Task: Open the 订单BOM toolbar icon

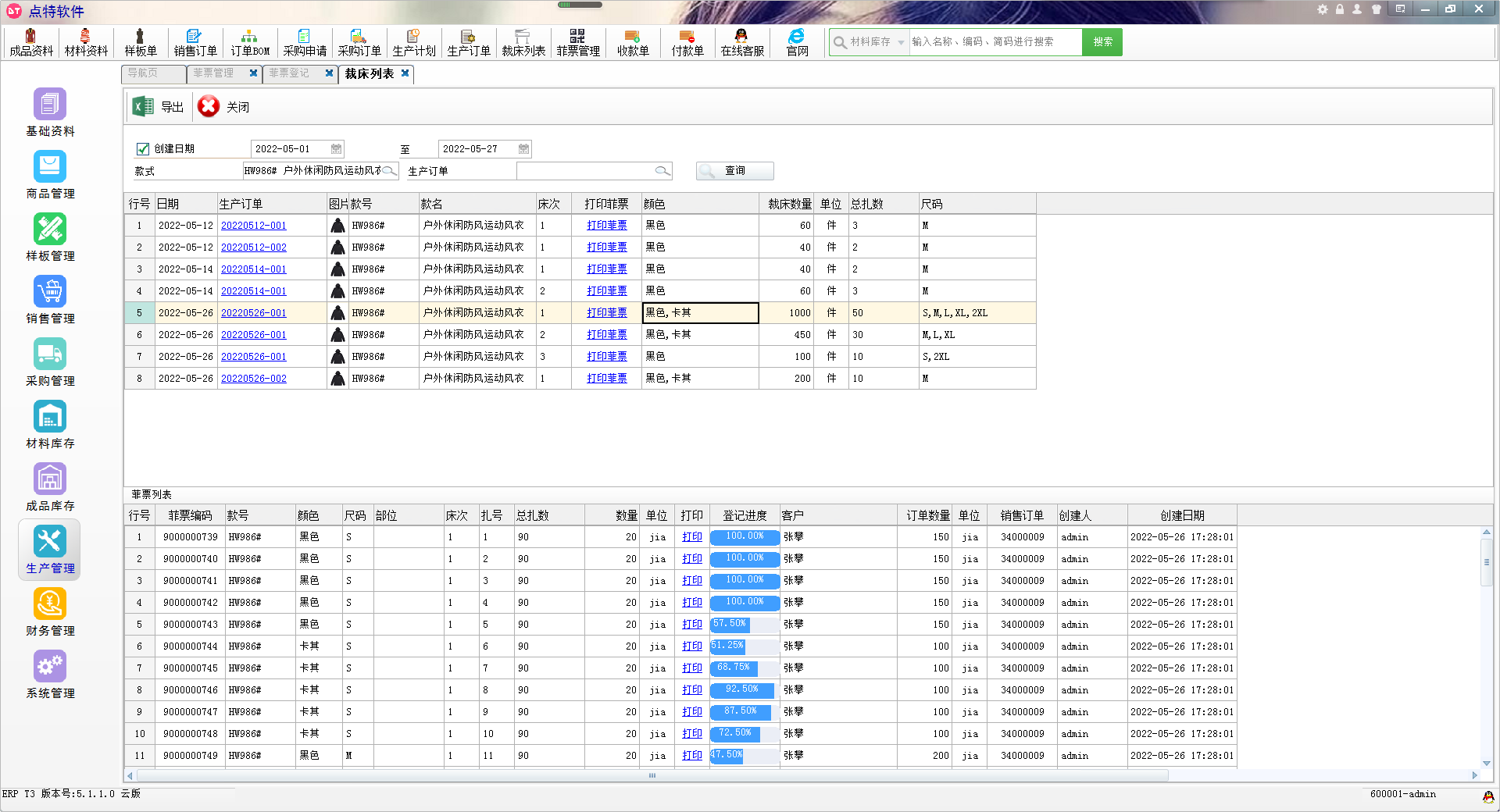Action: 249,37
